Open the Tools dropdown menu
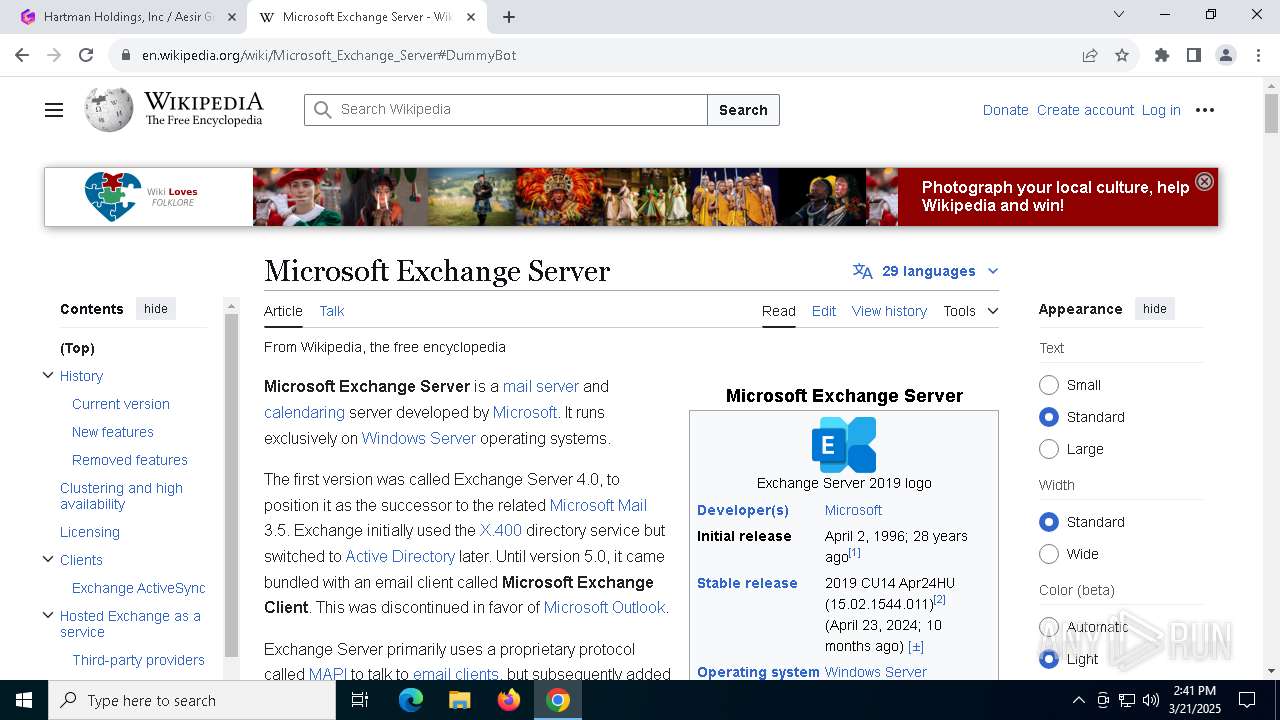 coord(971,311)
